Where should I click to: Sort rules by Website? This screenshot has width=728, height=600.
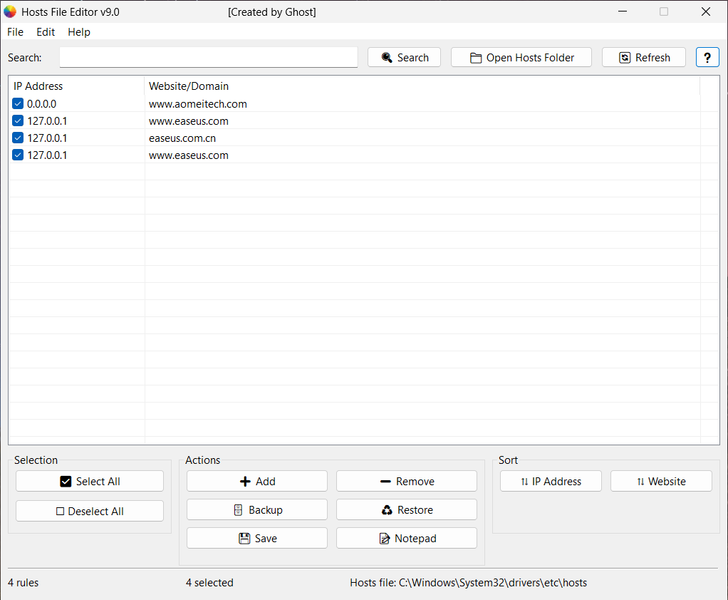click(661, 481)
